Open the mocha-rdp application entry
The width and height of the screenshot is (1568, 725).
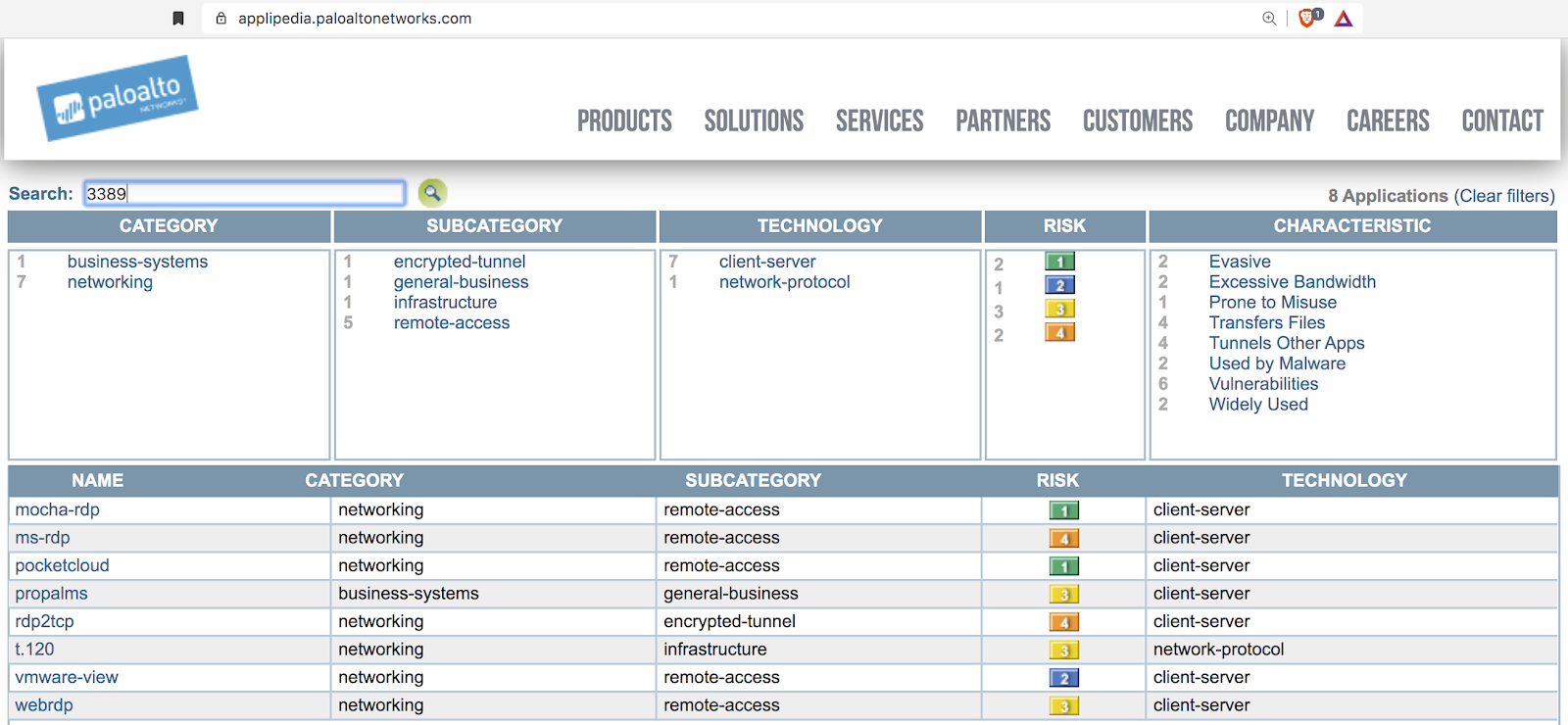click(x=57, y=509)
